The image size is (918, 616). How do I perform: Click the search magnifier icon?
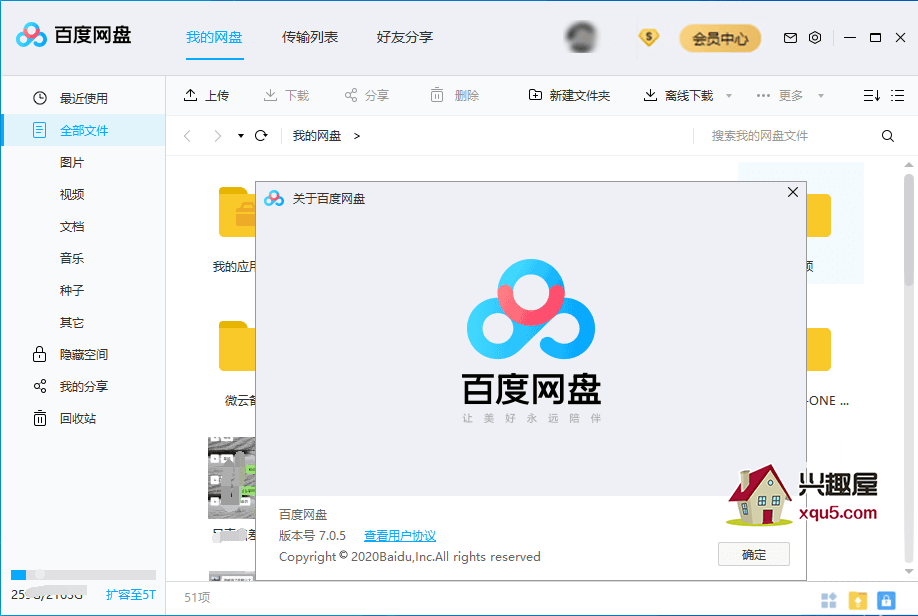(x=888, y=136)
